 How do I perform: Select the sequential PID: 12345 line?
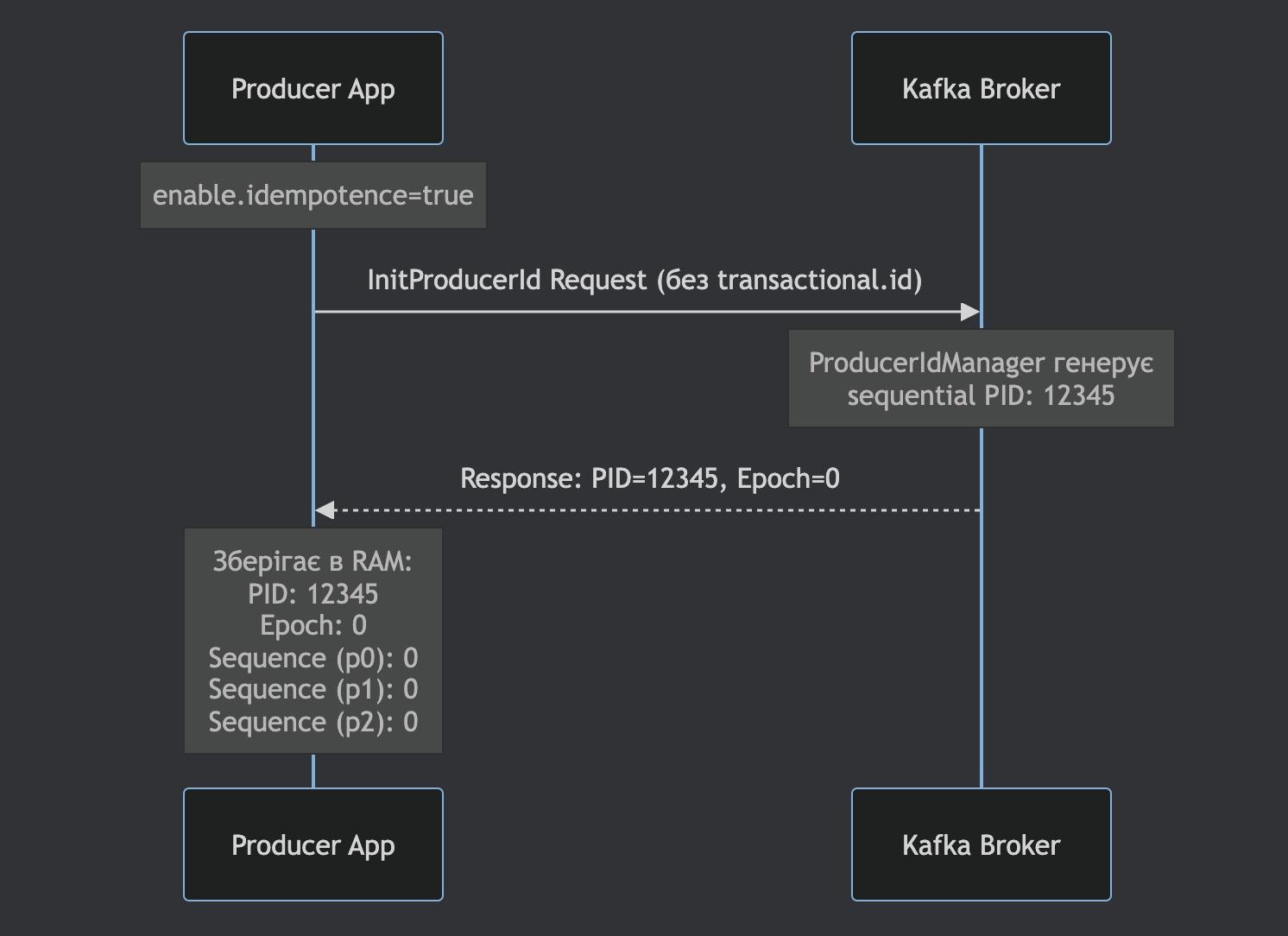(981, 395)
